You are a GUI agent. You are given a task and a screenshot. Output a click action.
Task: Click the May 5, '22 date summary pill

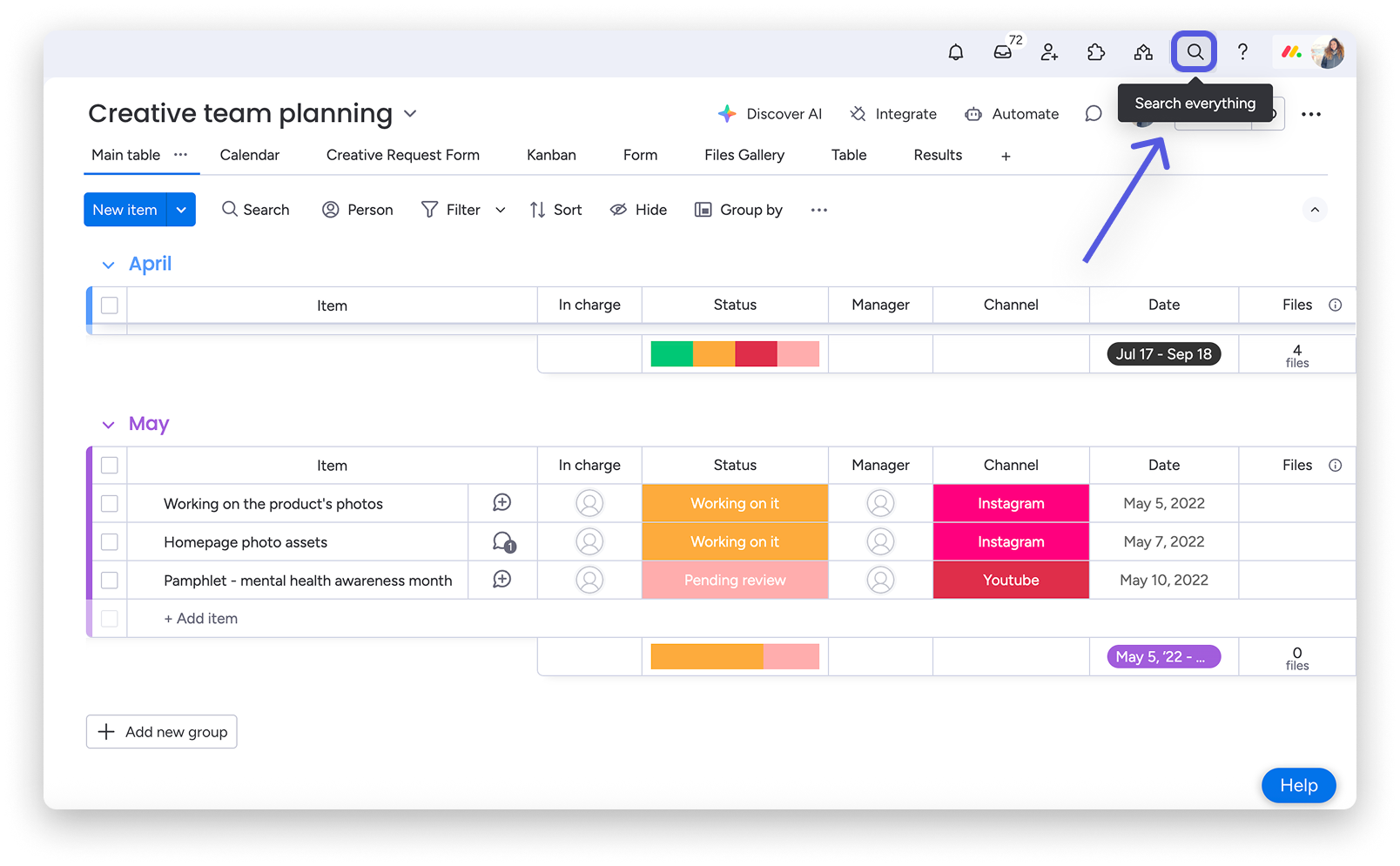coord(1164,657)
